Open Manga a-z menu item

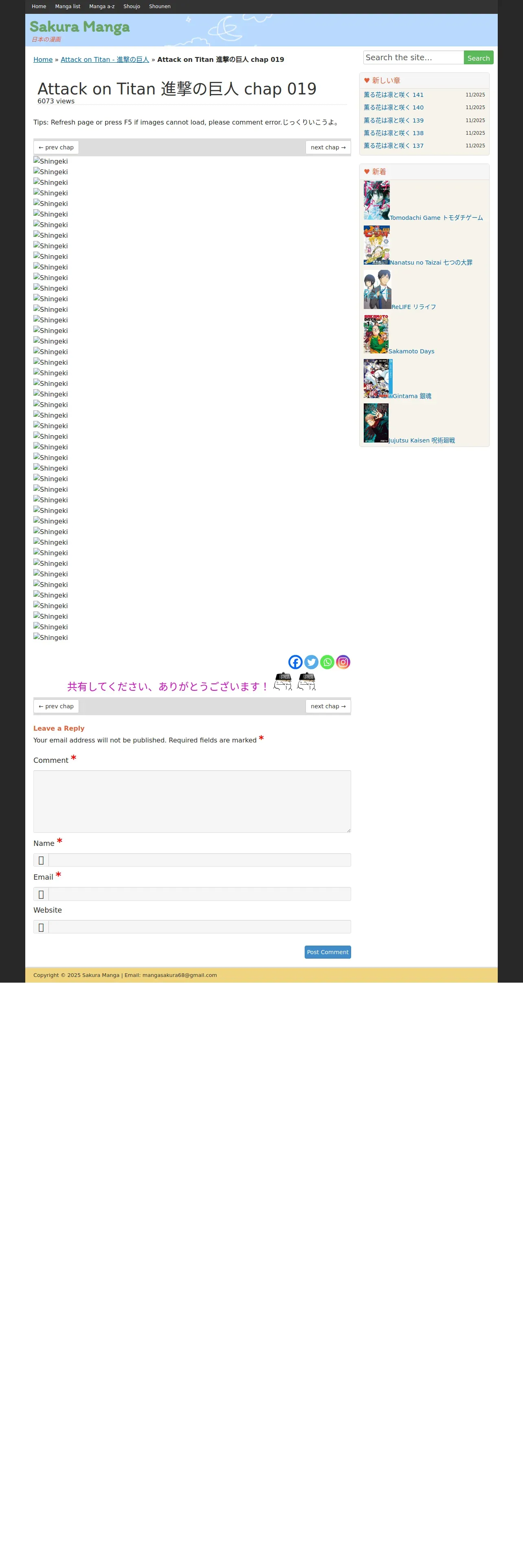pyautogui.click(x=102, y=7)
